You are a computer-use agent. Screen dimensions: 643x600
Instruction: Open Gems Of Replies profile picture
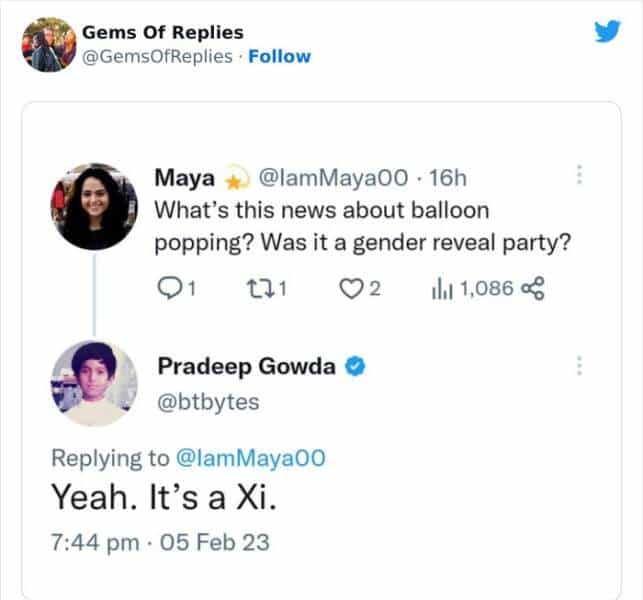pyautogui.click(x=47, y=45)
